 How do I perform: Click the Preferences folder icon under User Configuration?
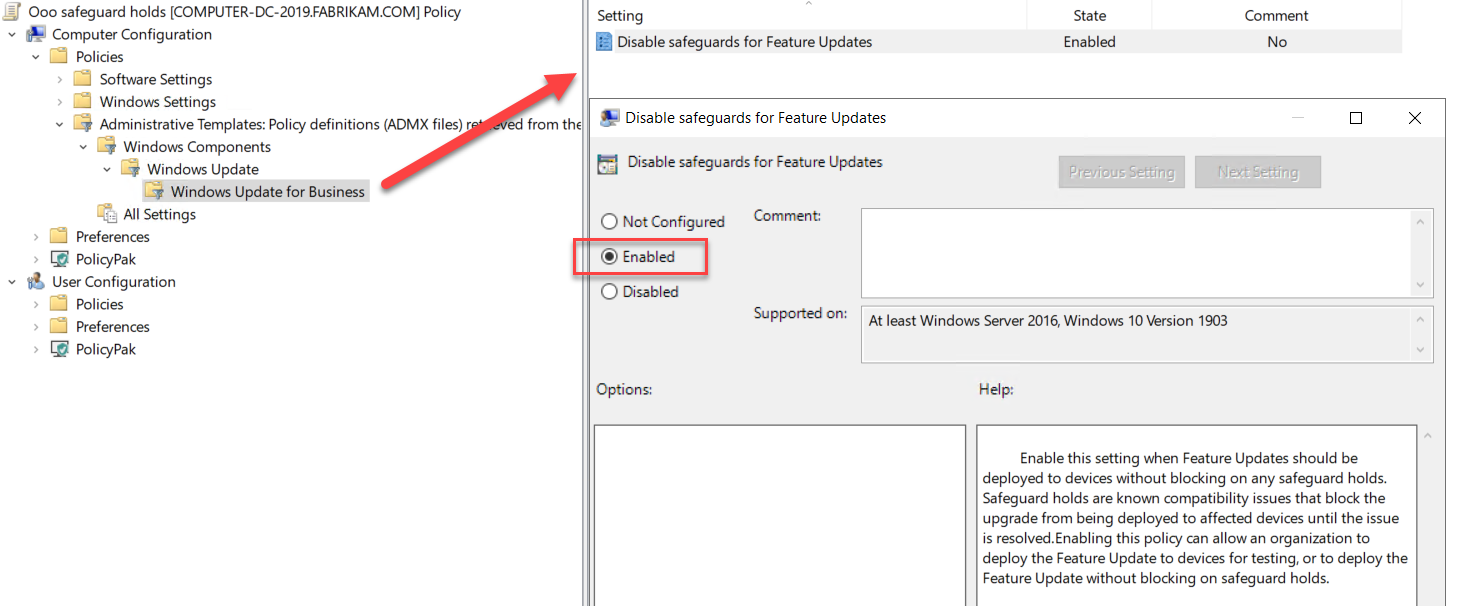(x=59, y=327)
